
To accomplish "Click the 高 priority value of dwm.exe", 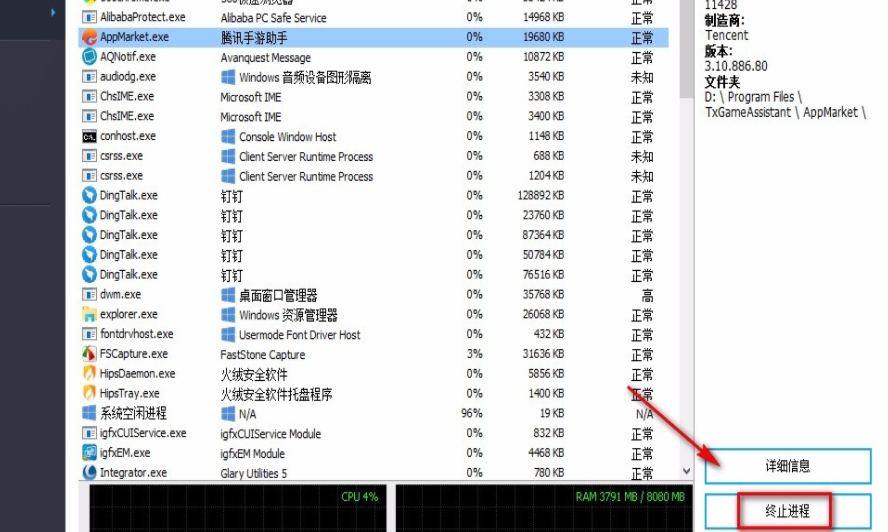I will (647, 295).
